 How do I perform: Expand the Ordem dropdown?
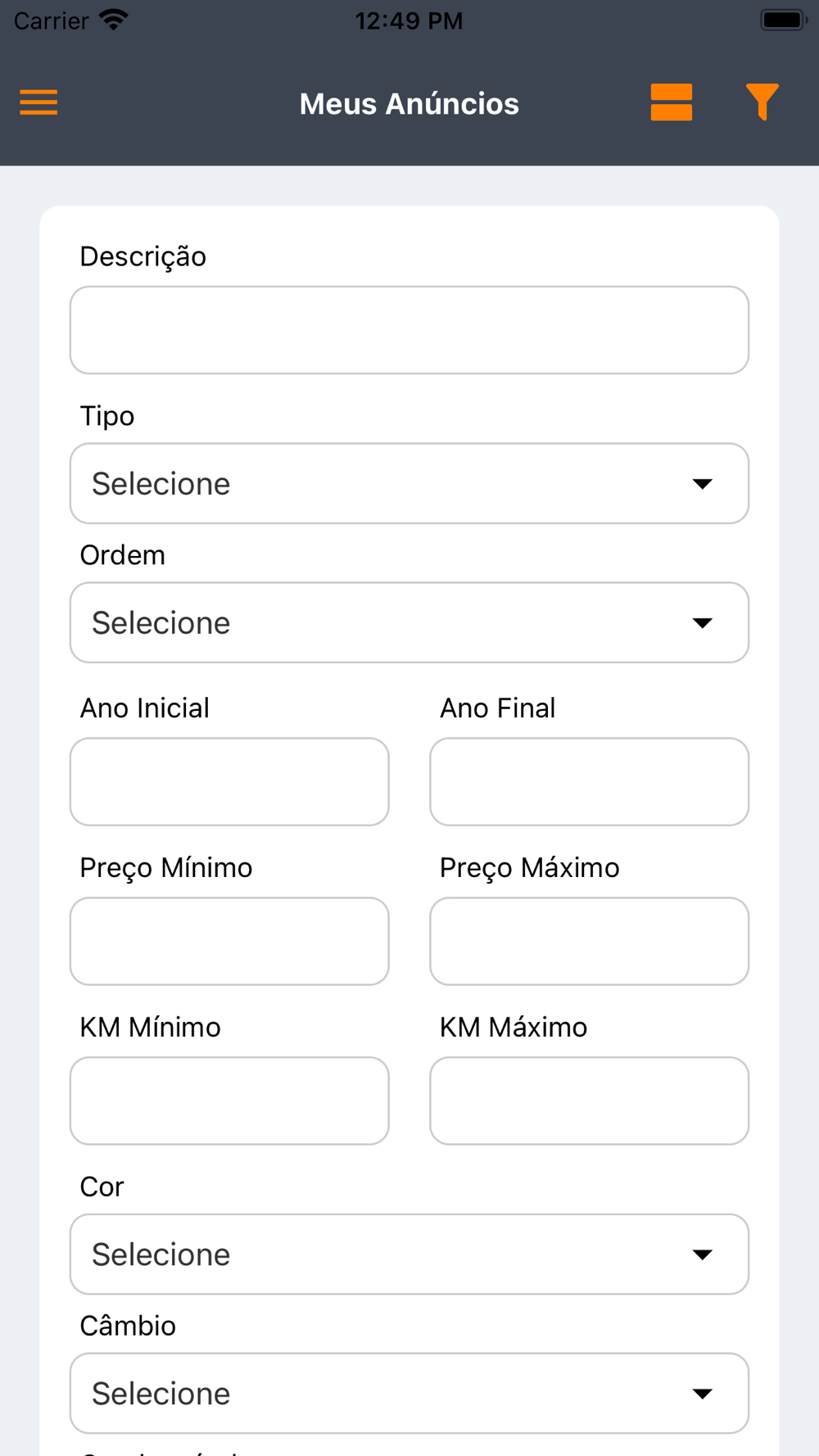coord(409,622)
